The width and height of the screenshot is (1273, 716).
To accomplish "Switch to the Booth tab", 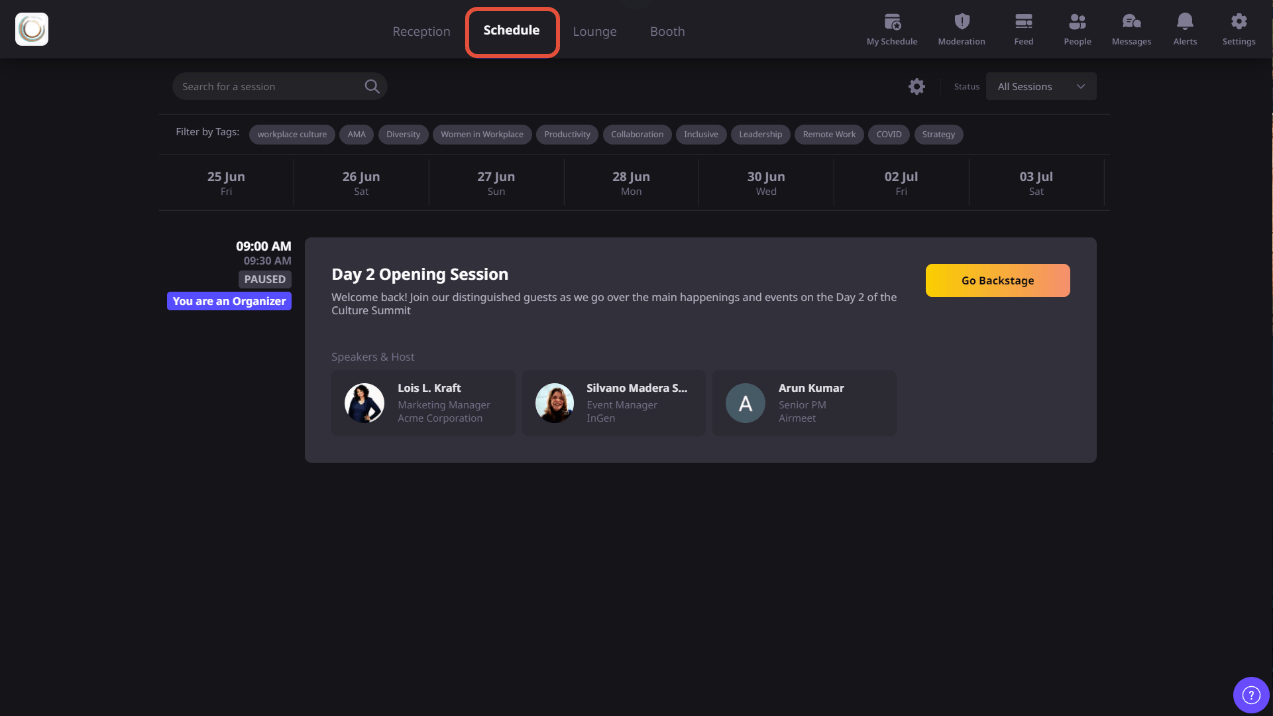I will coord(667,32).
